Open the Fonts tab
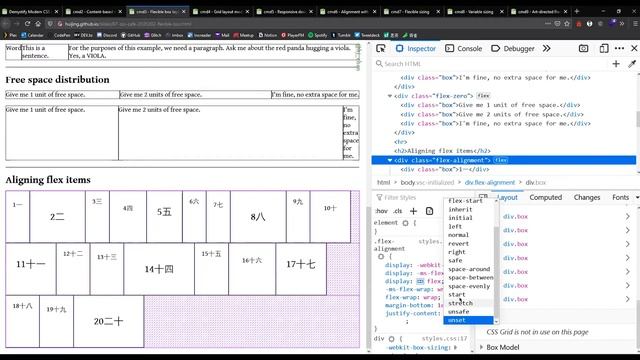The height and width of the screenshot is (360, 640). pos(620,198)
